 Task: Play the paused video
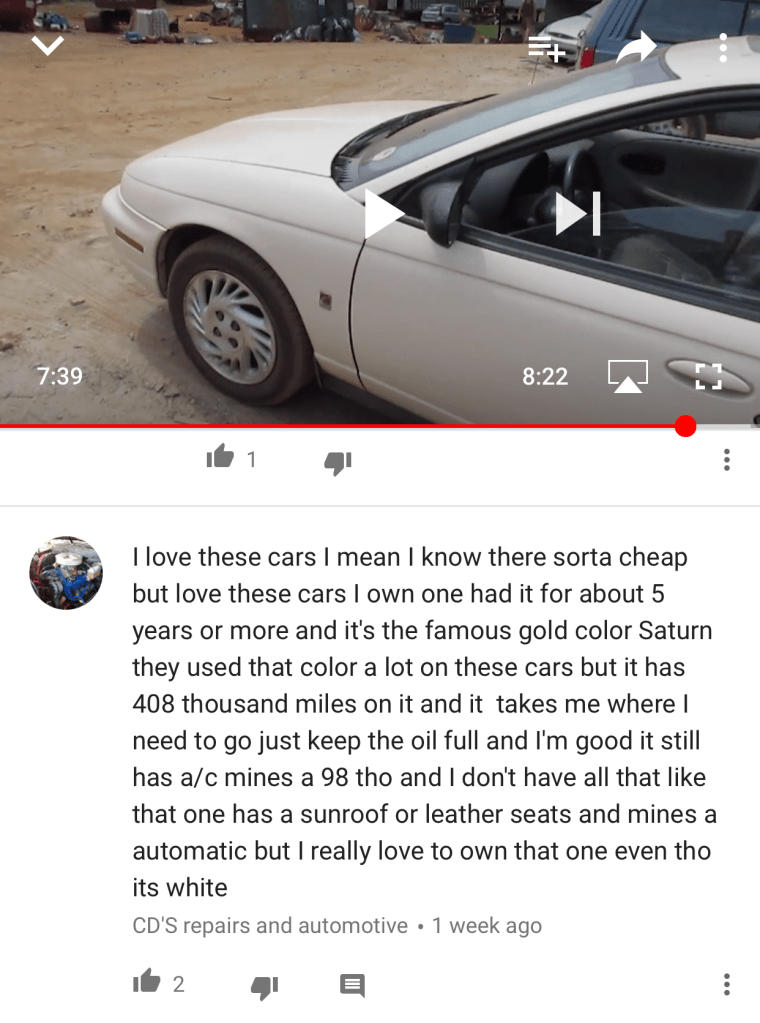[383, 213]
